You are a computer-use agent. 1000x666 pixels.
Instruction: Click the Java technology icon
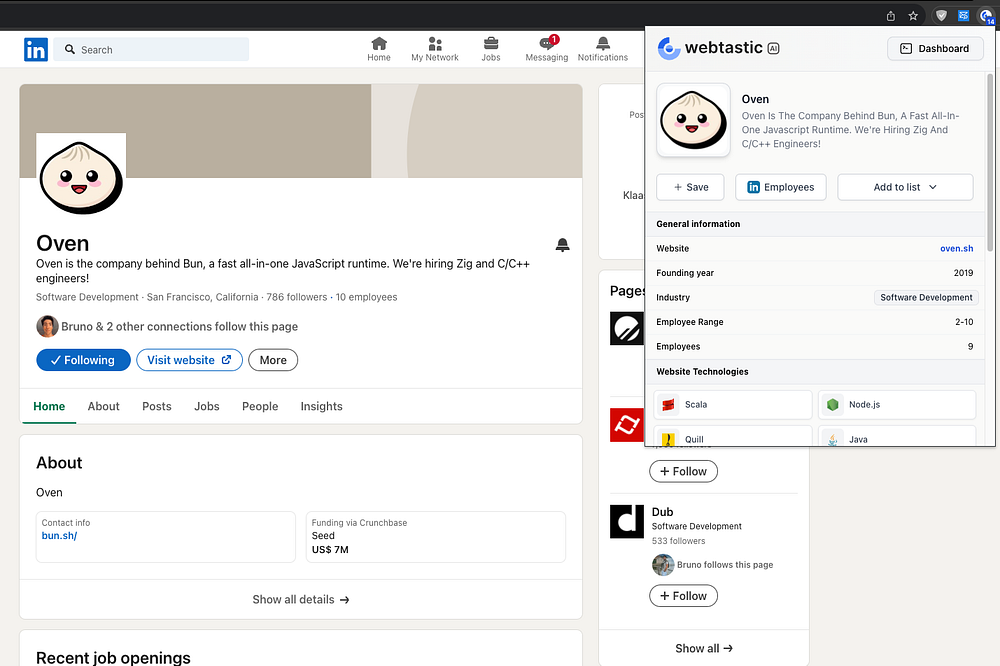point(832,439)
